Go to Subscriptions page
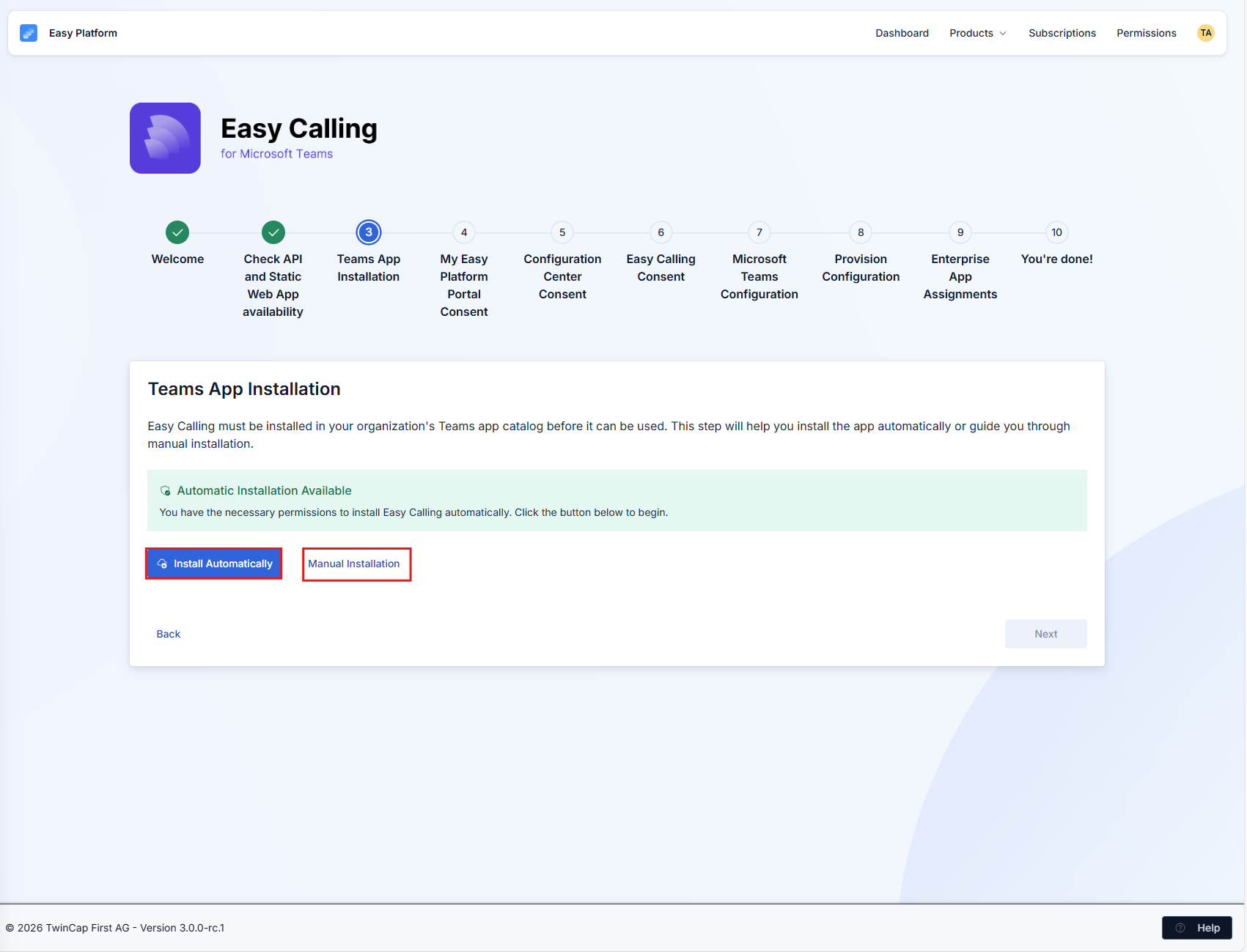Image resolution: width=1247 pixels, height=952 pixels. 1062,33
